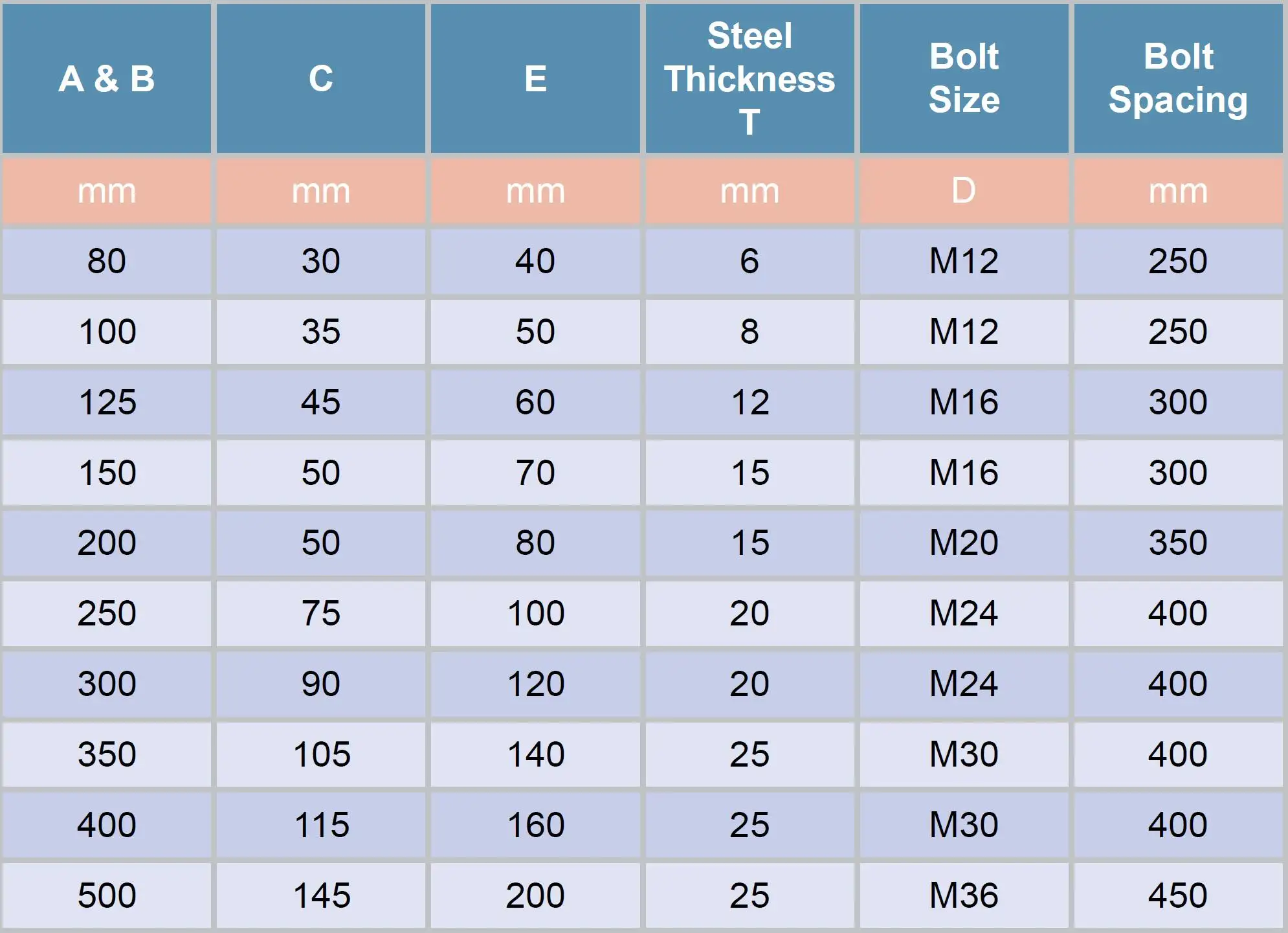Select the 'D' unit cell under Bolt Size
The width and height of the screenshot is (1288, 933).
[x=964, y=191]
